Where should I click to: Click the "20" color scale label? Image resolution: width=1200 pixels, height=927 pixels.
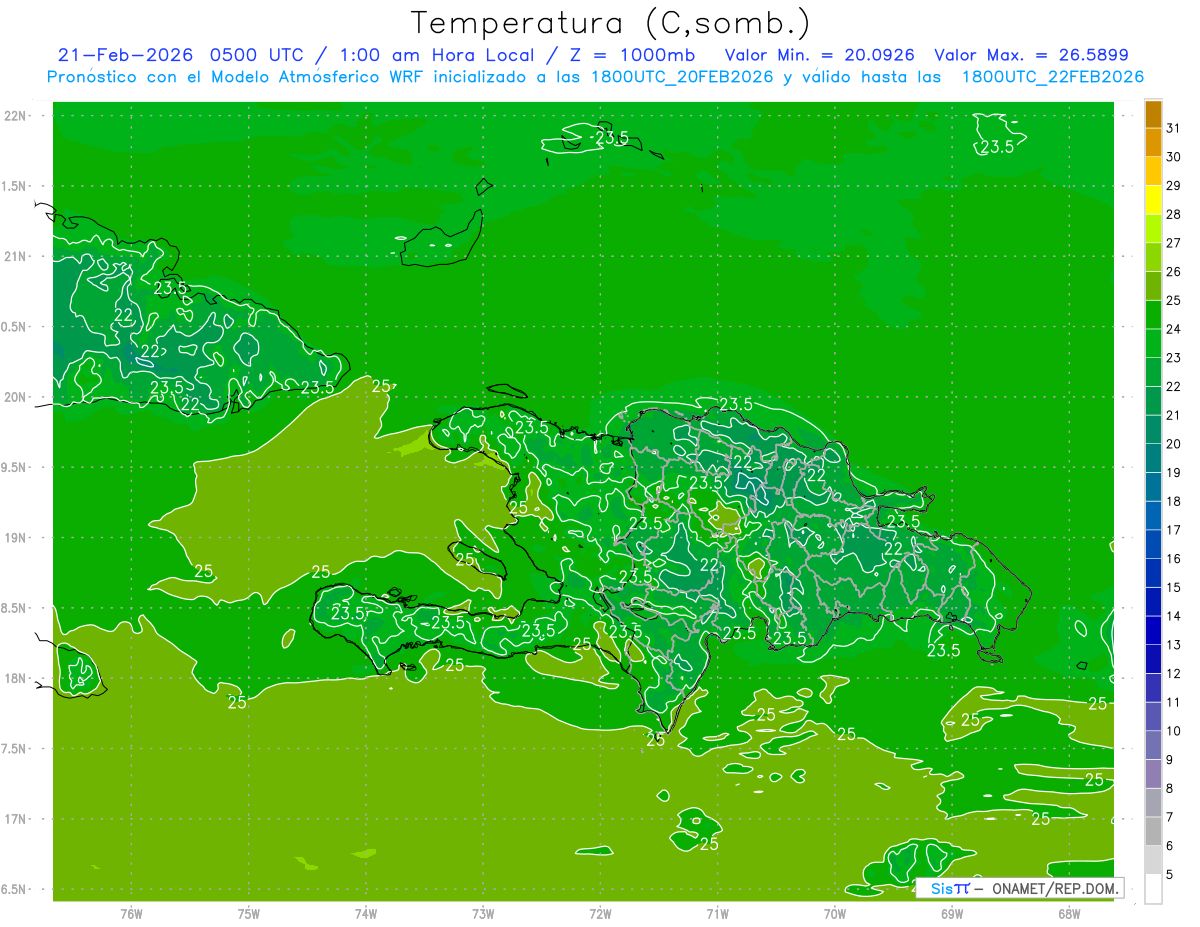coord(1174,444)
